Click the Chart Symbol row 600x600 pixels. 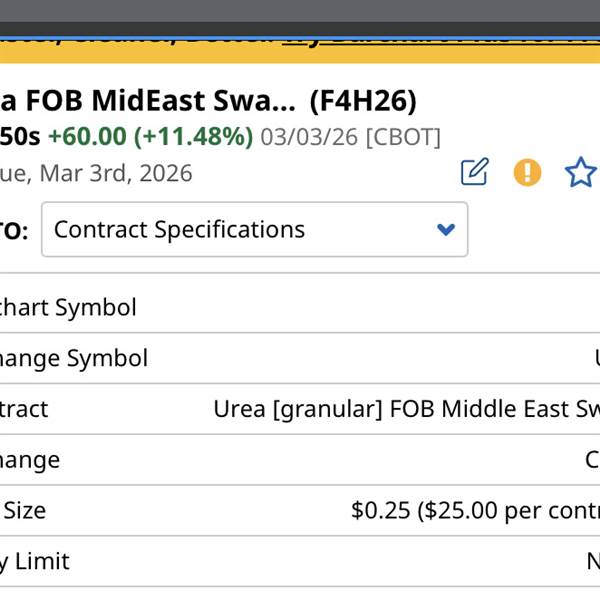[68, 307]
